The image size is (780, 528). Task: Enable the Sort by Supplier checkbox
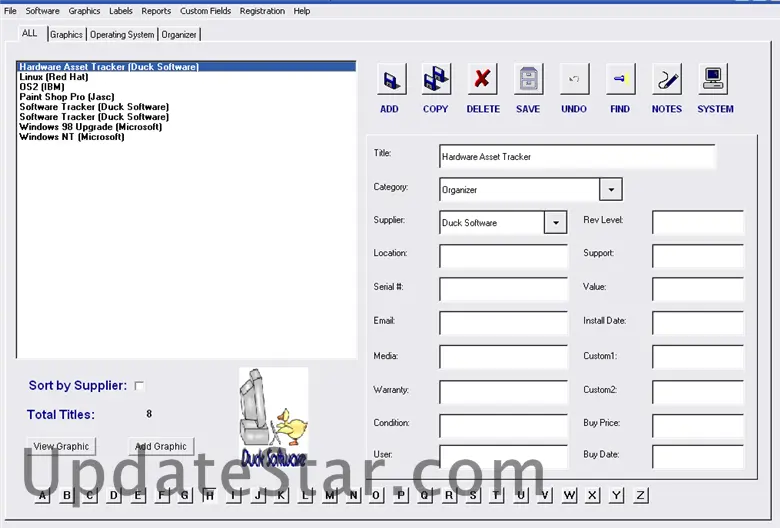coord(139,386)
